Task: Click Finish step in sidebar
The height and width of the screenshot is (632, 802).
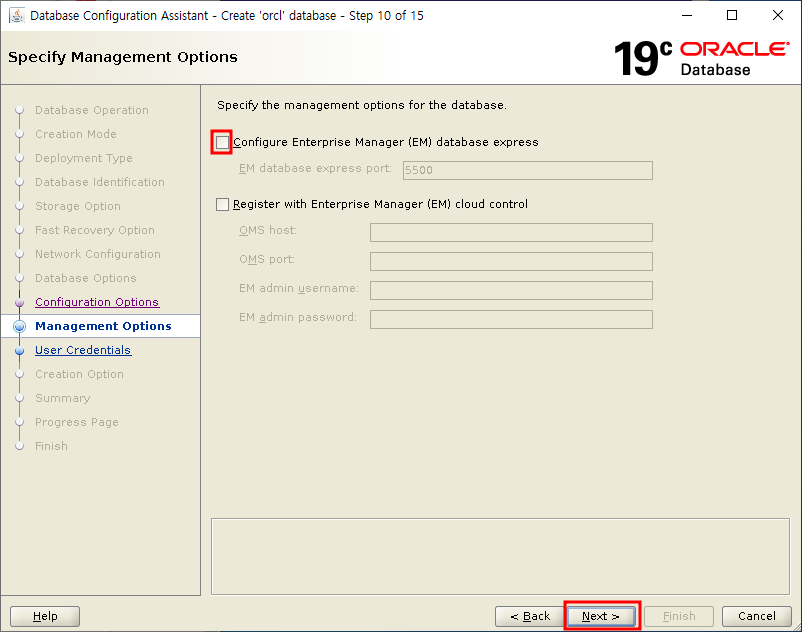Action: 51,446
